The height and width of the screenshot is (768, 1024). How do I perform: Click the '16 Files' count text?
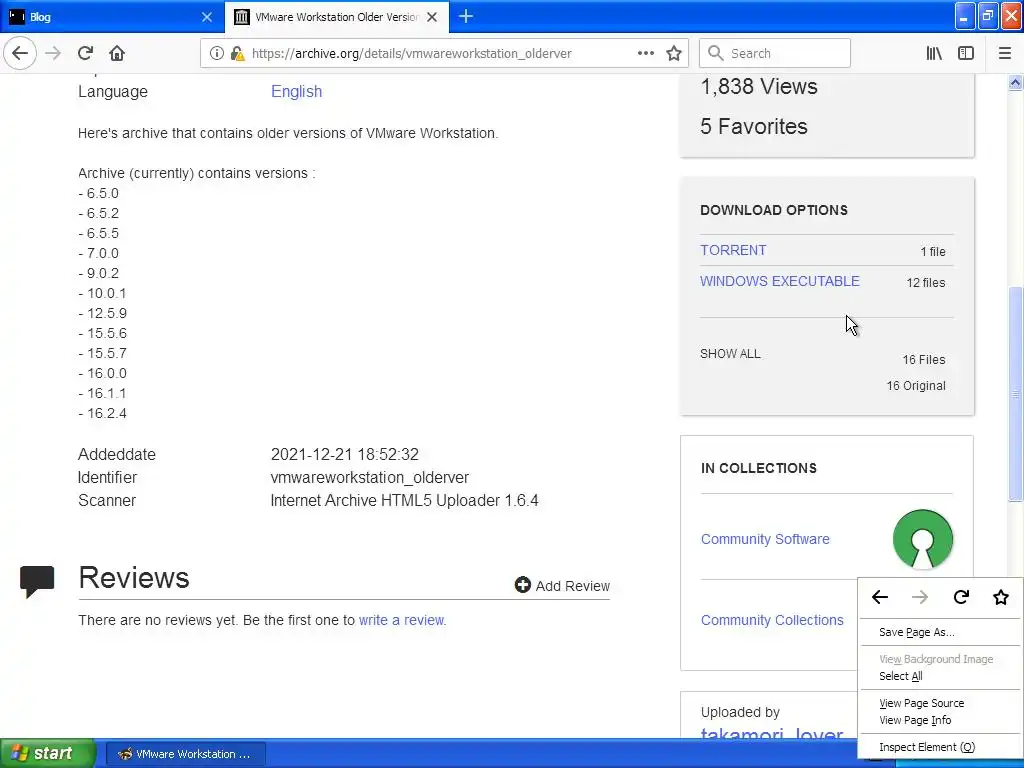923,359
